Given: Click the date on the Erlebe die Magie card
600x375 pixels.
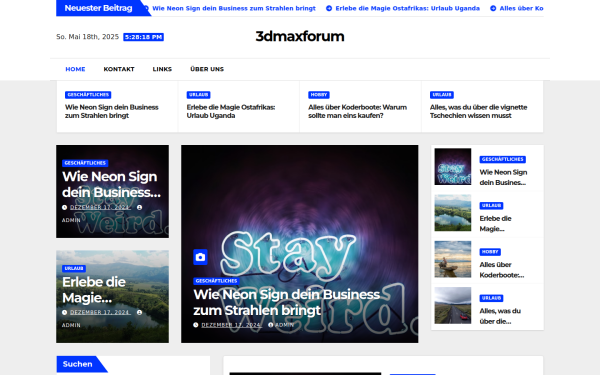Looking at the screenshot, I should (x=100, y=312).
